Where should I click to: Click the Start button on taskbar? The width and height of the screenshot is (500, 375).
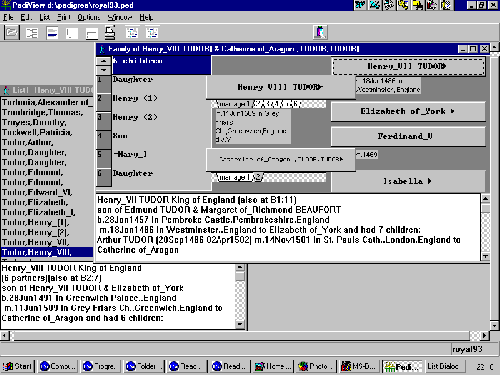point(17,366)
